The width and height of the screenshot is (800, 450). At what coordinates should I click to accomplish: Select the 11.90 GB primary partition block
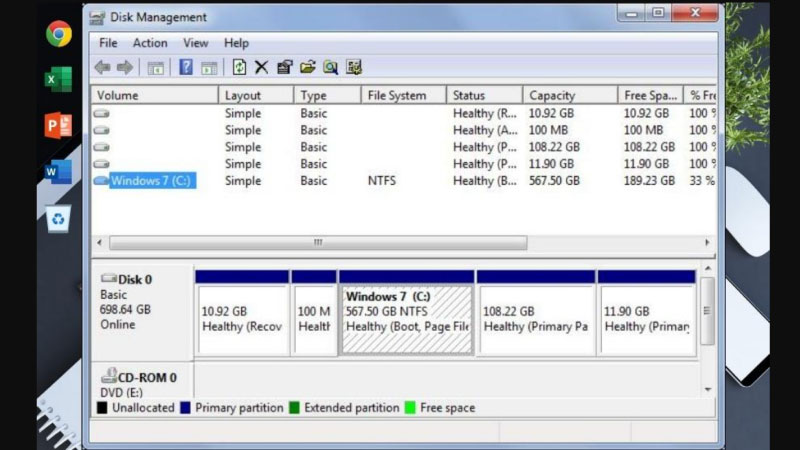(647, 313)
